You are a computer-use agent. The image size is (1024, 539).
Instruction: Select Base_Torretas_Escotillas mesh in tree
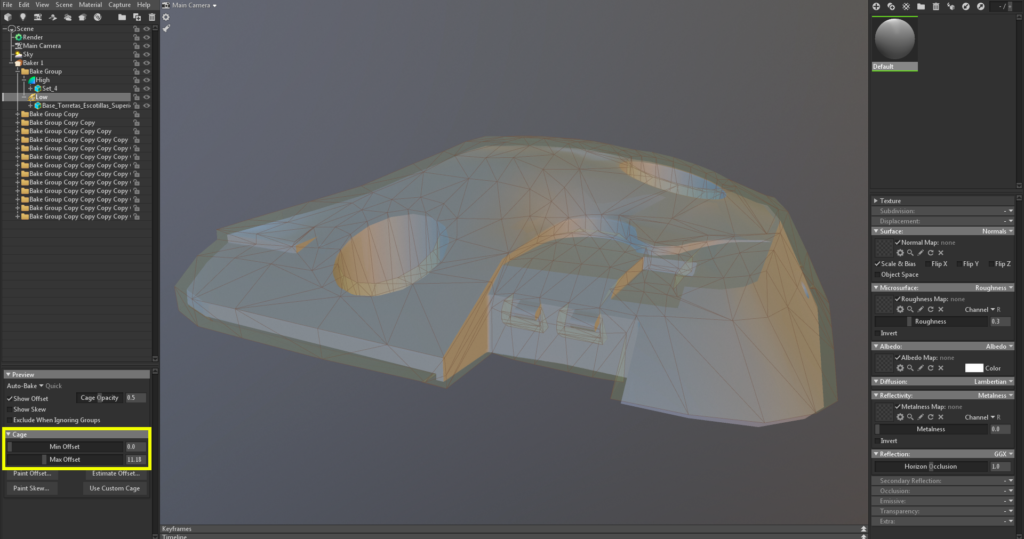(x=86, y=106)
